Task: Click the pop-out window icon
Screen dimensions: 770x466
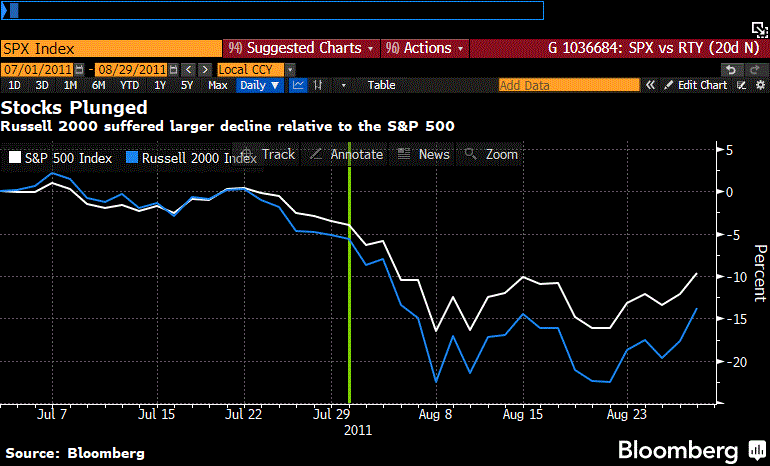Action: tap(759, 30)
